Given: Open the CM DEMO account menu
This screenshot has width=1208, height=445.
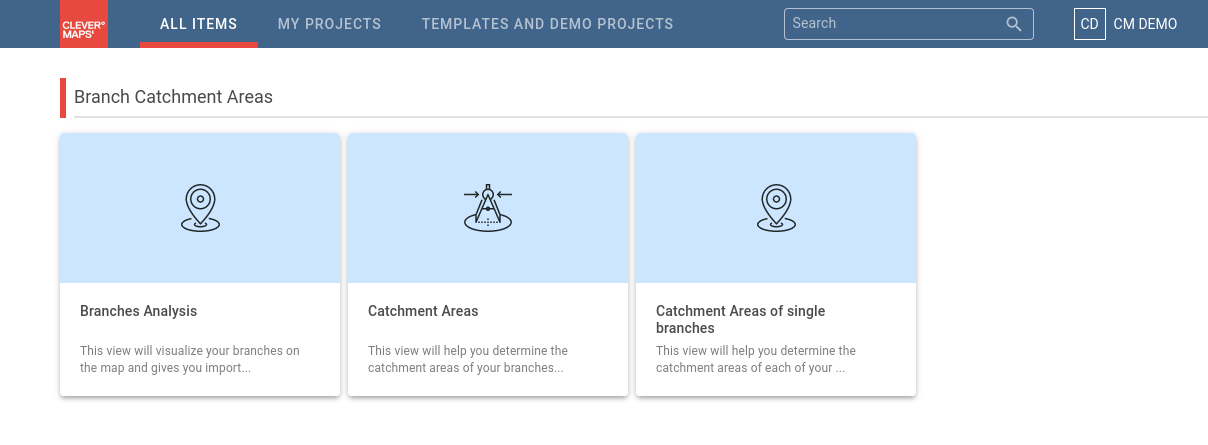Looking at the screenshot, I should 1145,24.
